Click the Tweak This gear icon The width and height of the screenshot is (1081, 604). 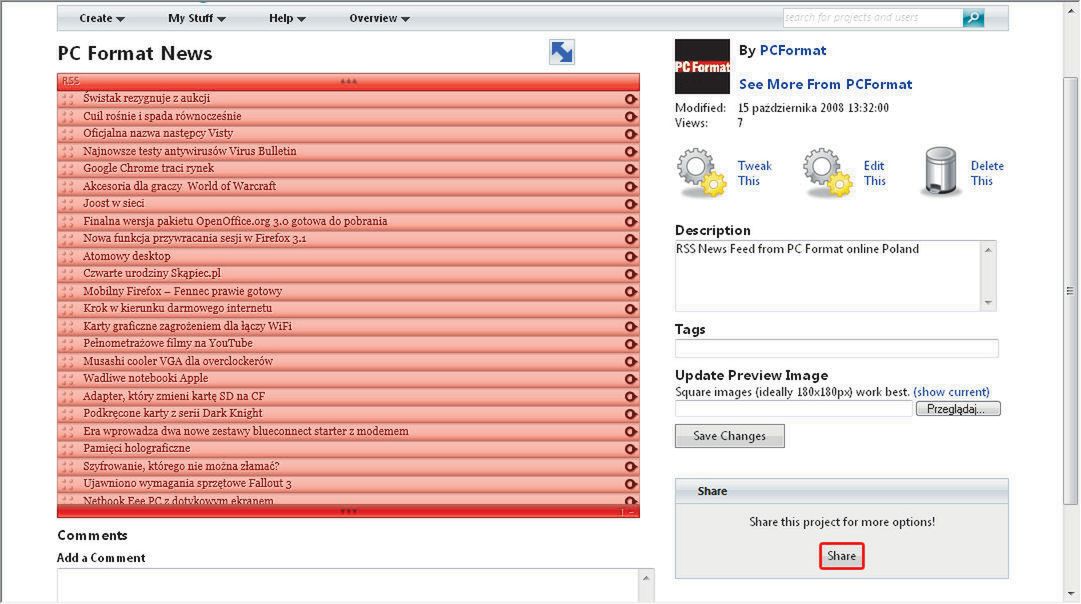tap(701, 172)
